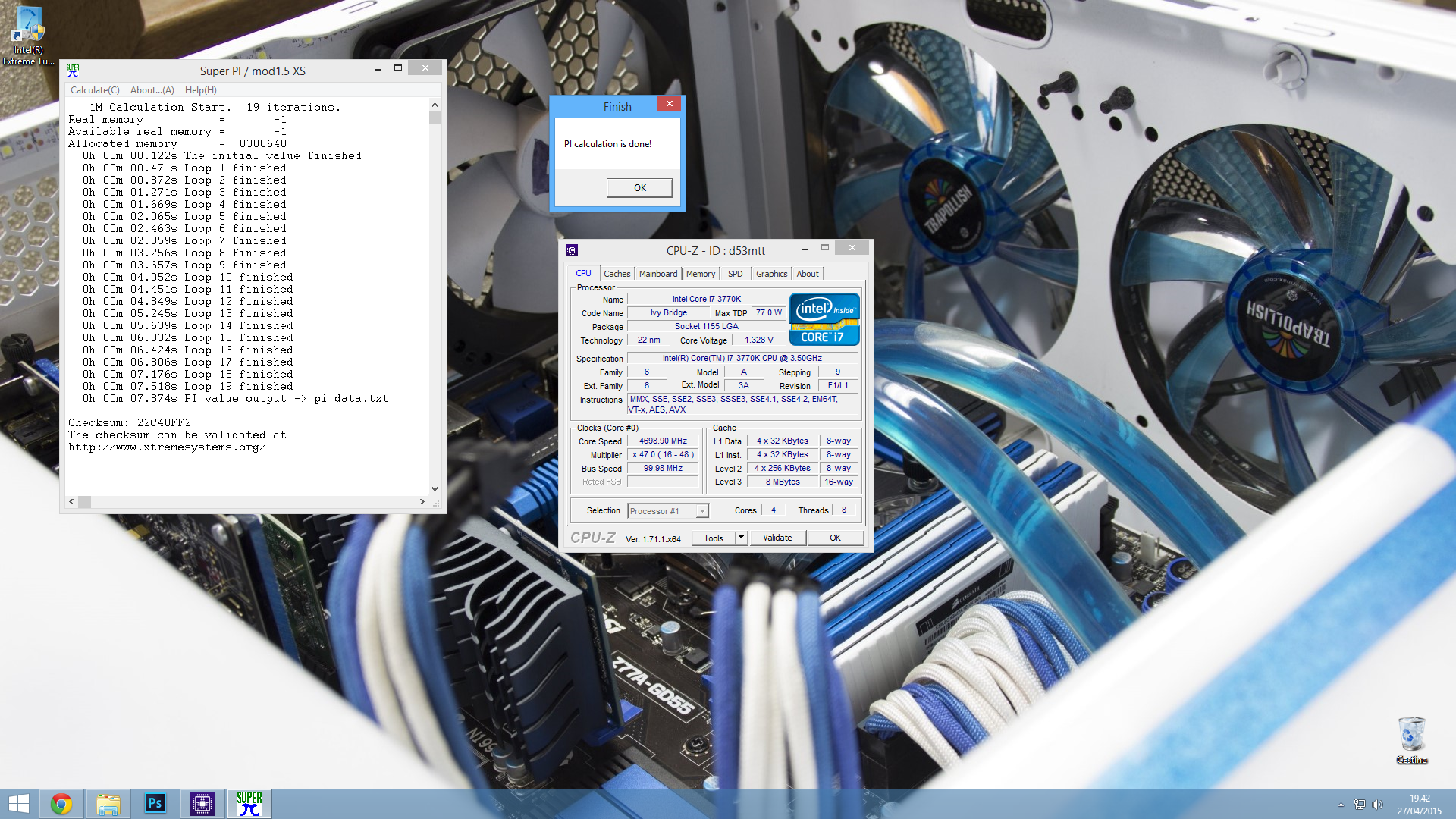This screenshot has width=1456, height=819.
Task: Click the OK button in CPU-Z
Action: 835,538
